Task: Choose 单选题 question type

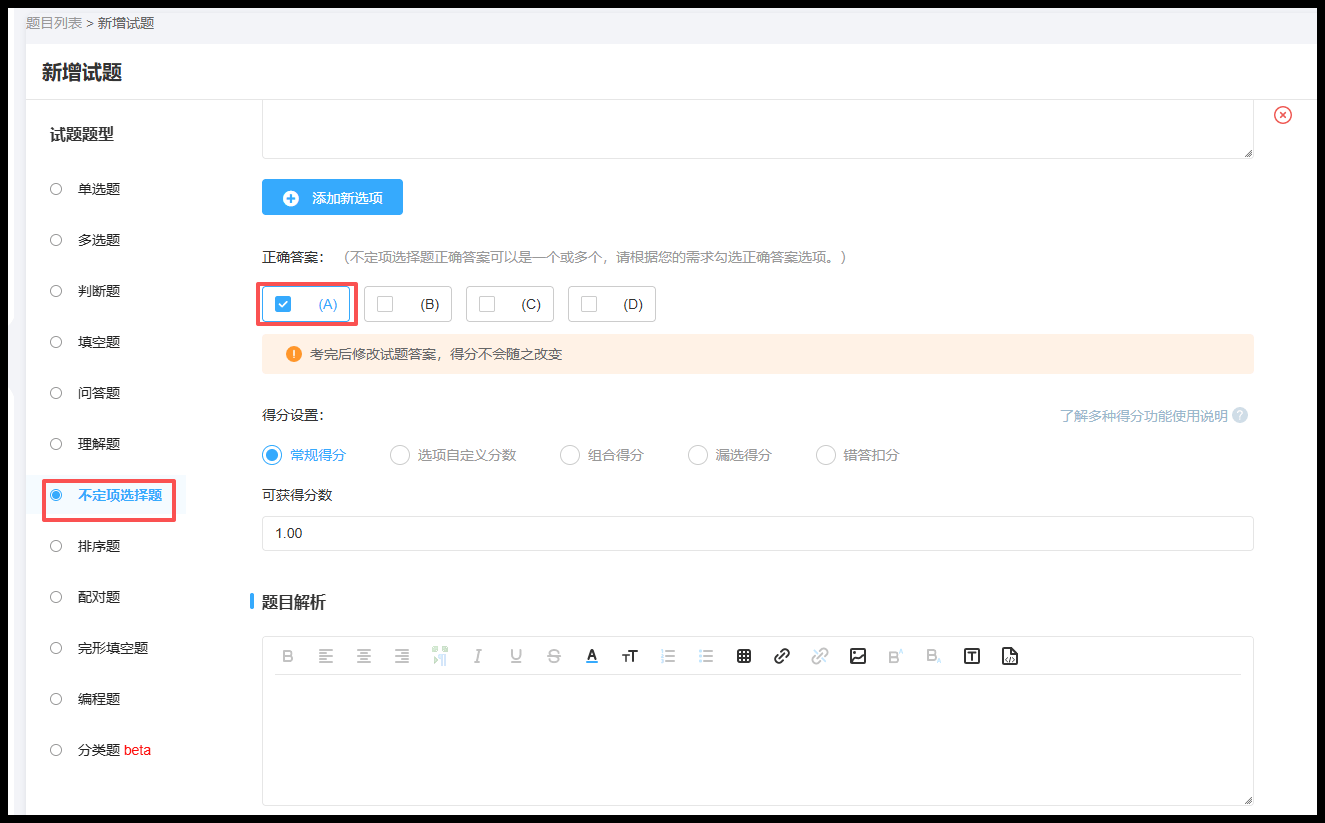Action: [85, 189]
